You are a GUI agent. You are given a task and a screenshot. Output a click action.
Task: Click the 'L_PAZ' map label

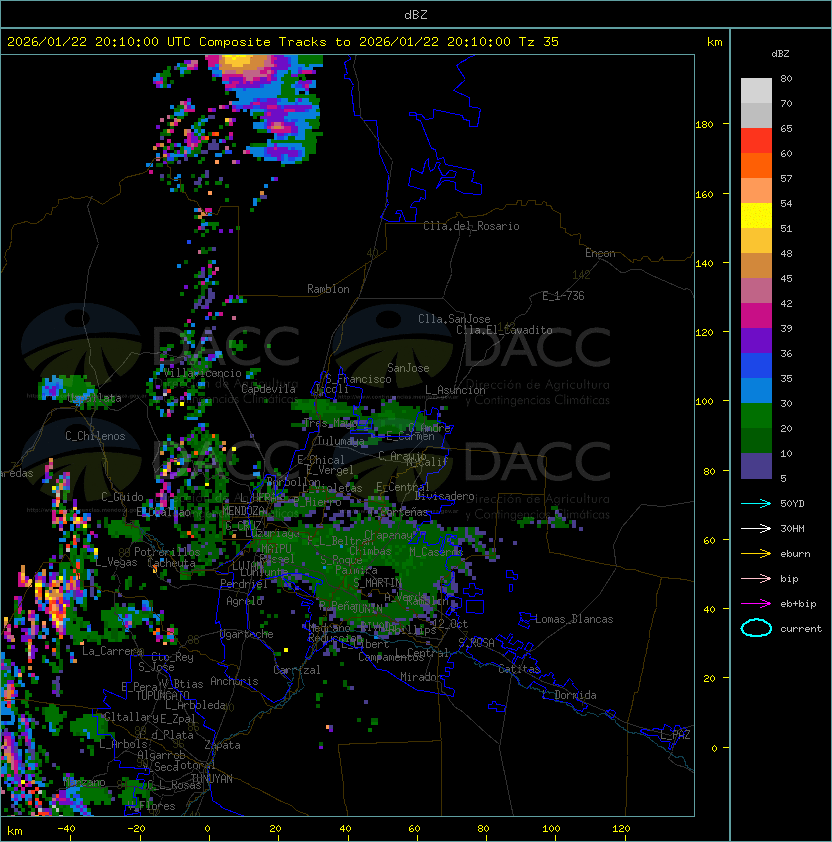click(x=675, y=735)
